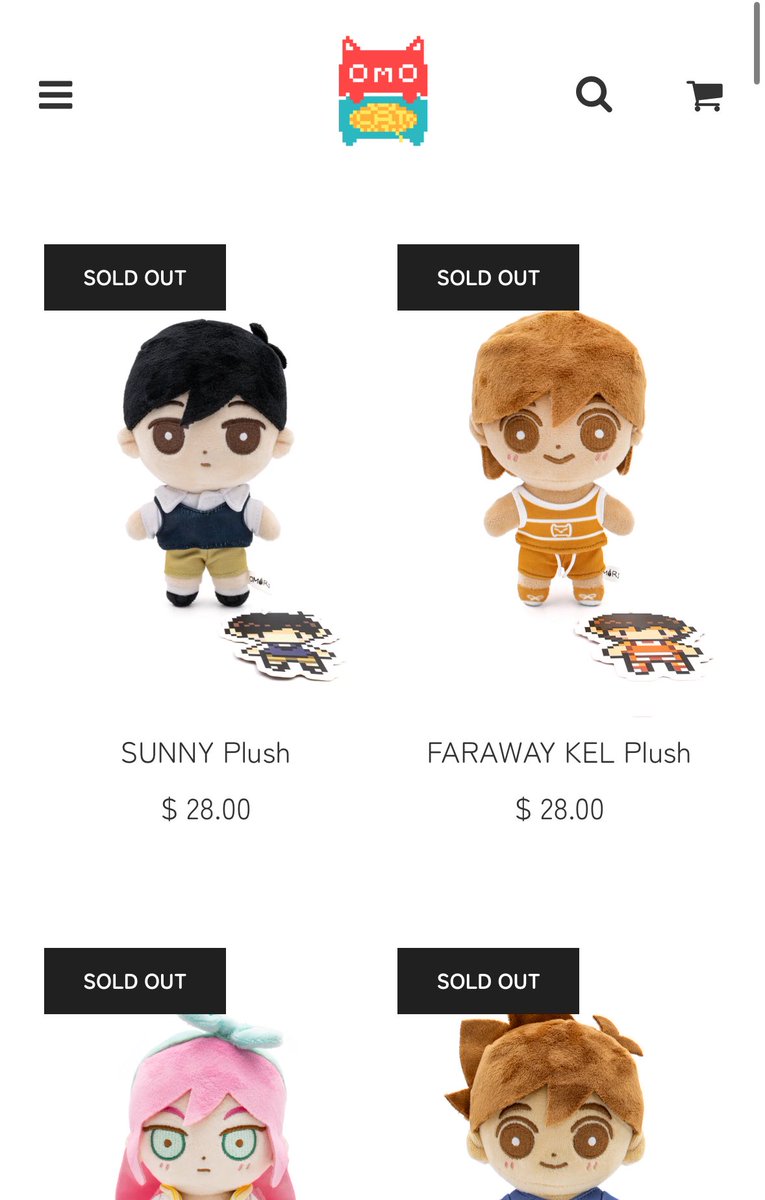Open the SUNNY Plush title link
The width and height of the screenshot is (765, 1200).
206,753
